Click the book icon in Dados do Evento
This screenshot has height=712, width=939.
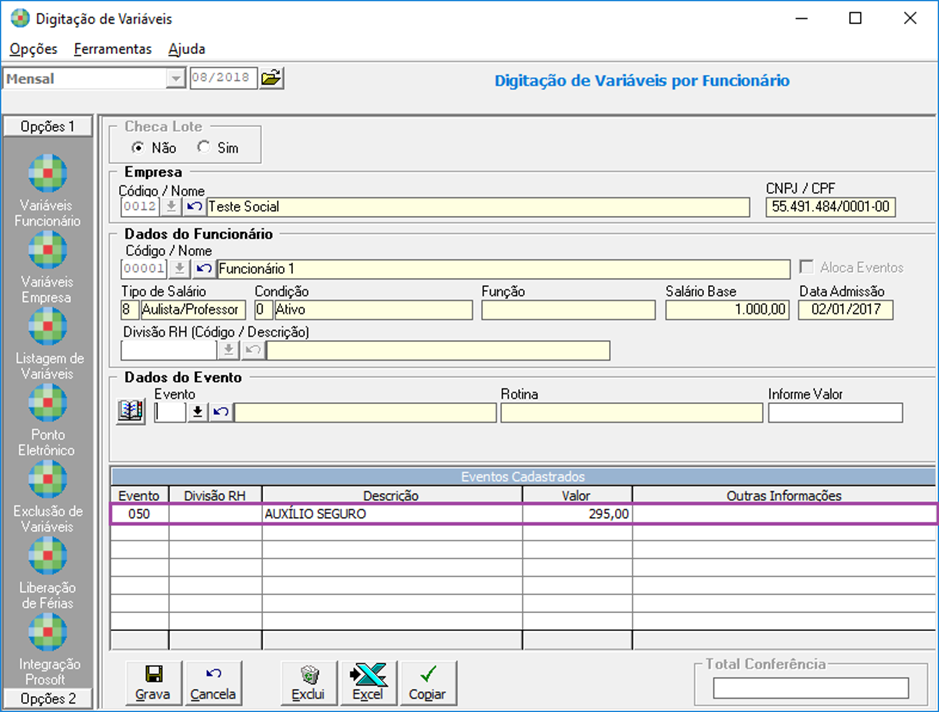point(131,411)
